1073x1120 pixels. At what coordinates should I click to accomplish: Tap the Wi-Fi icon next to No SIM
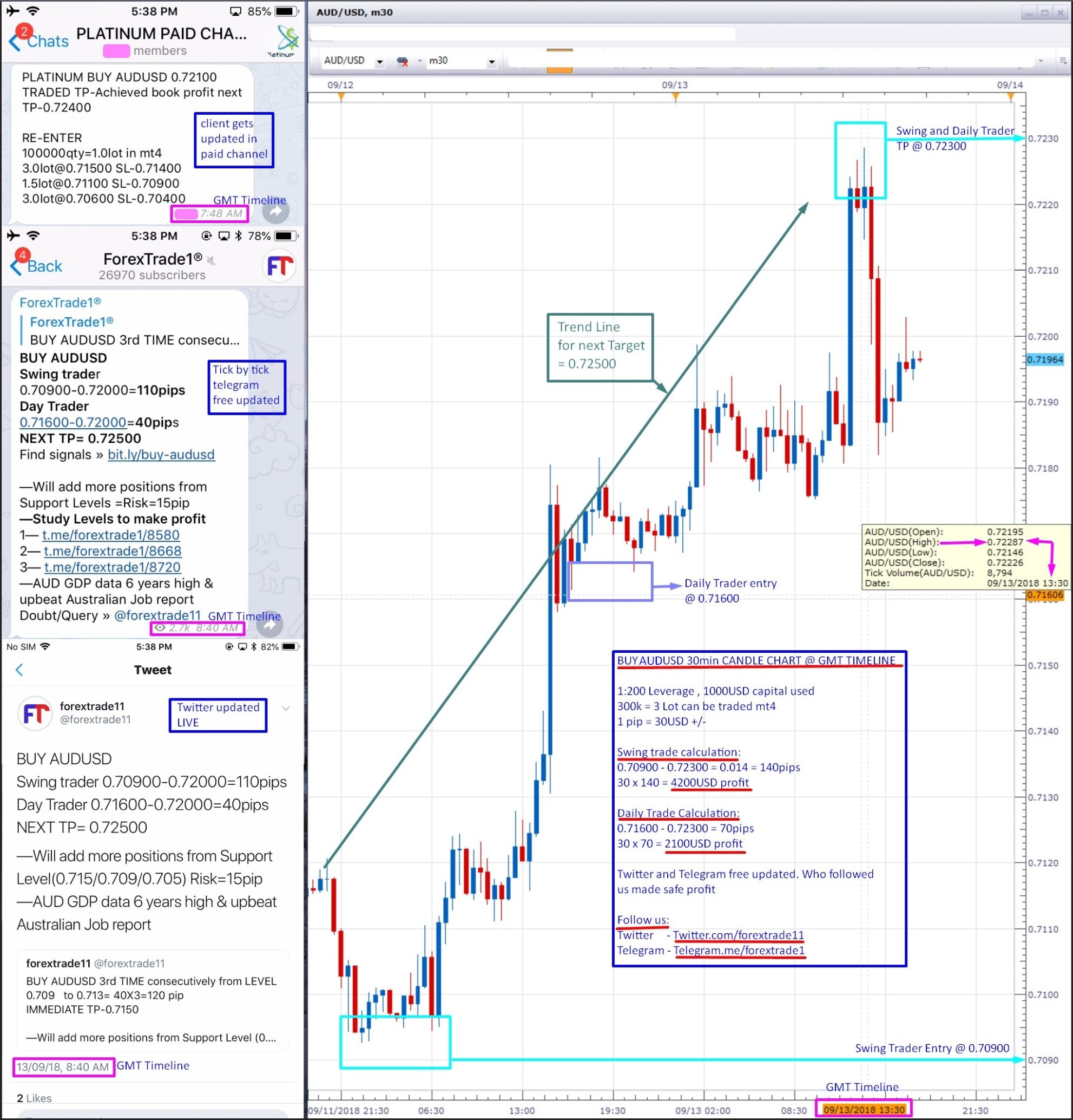coord(45,646)
